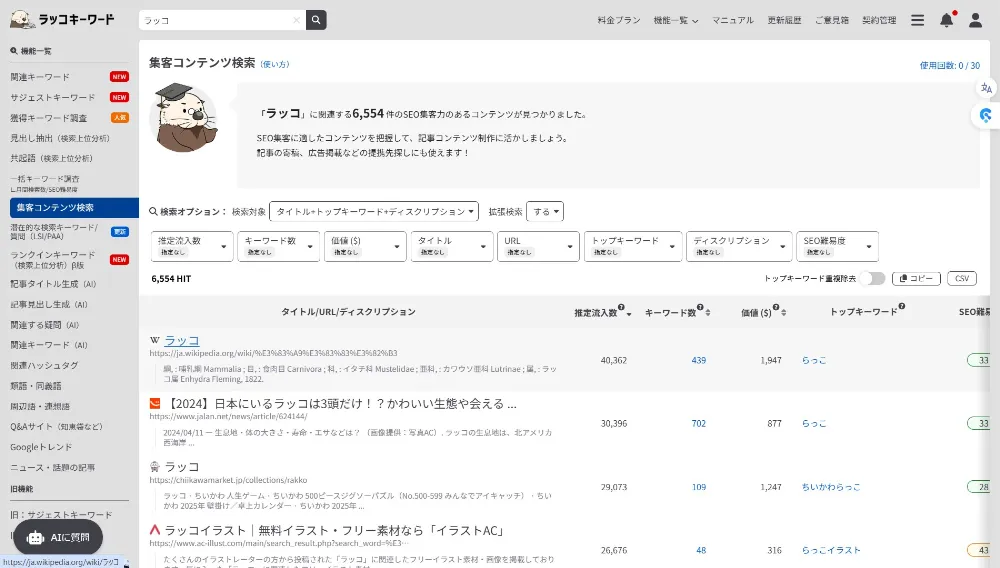Open the Wikipedia ラッコ result title
The width and height of the screenshot is (1000, 568).
tap(182, 340)
